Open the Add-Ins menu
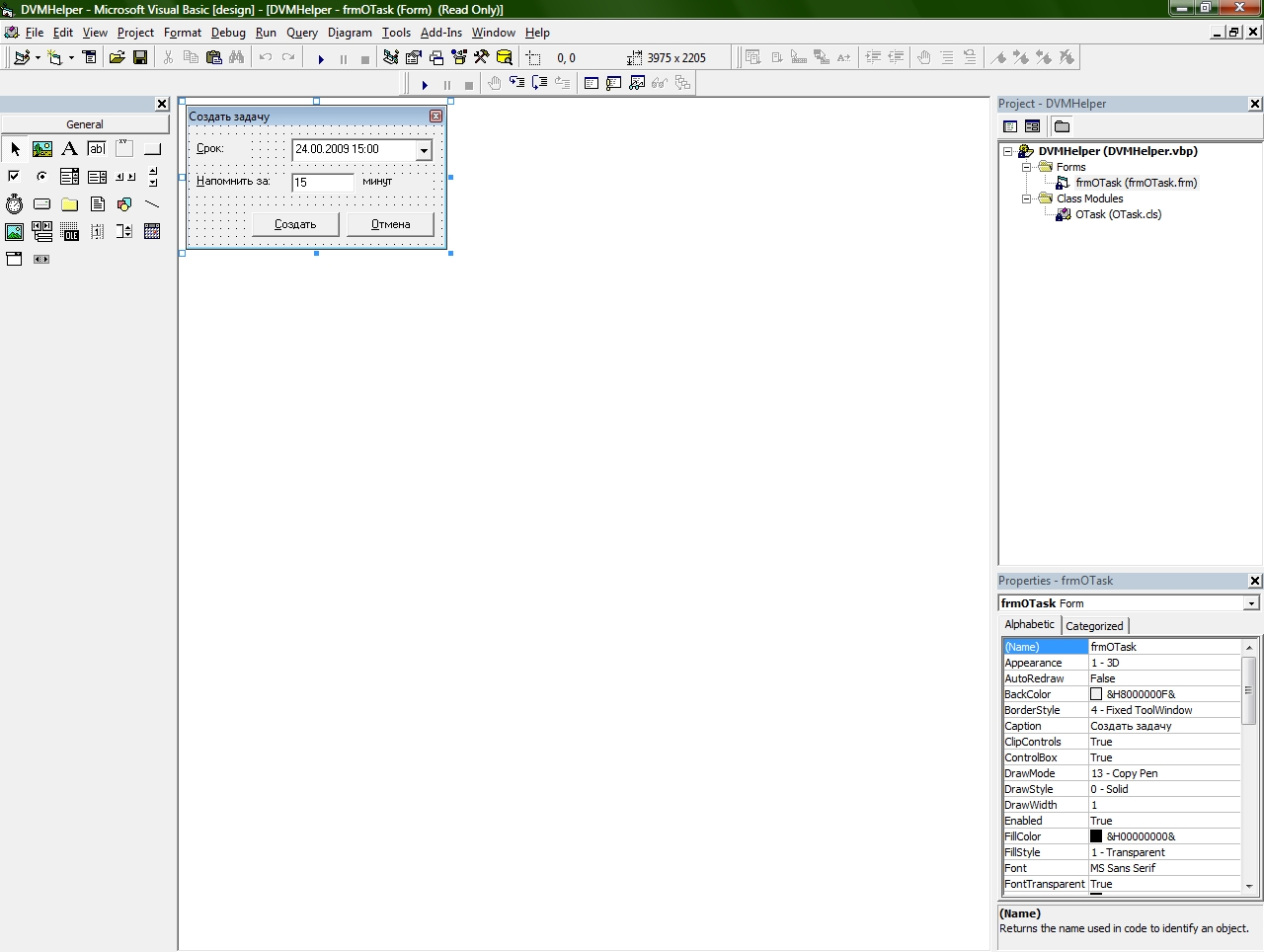 pos(441,33)
